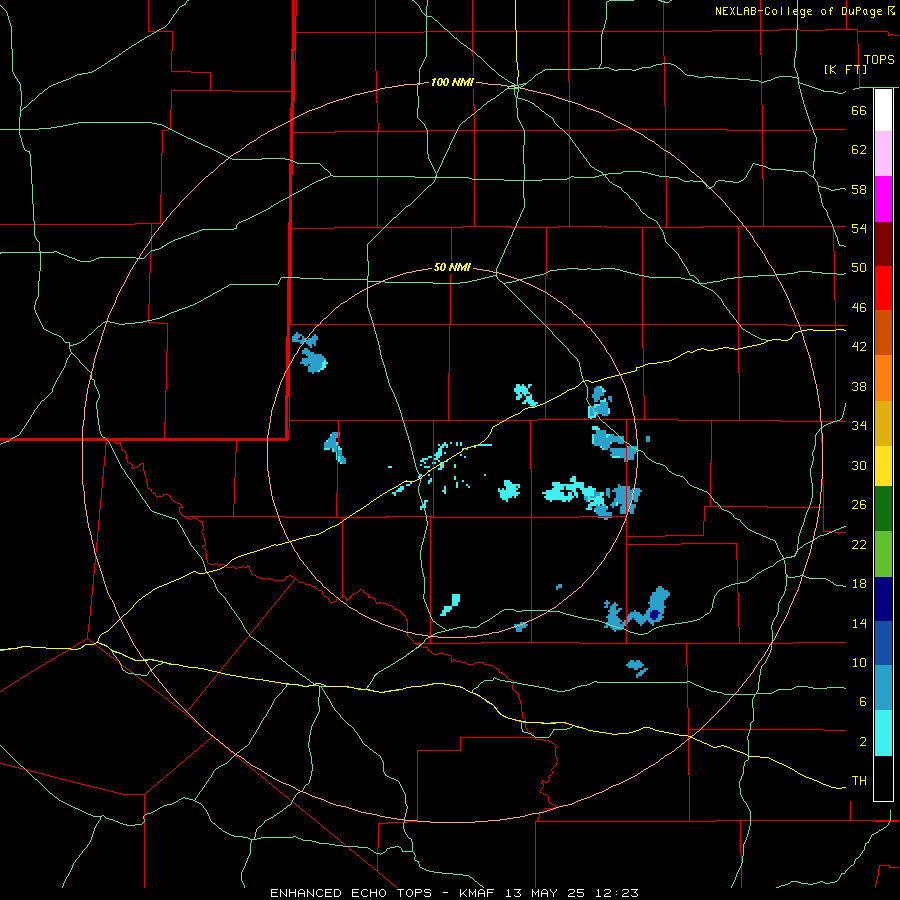Viewport: 900px width, 900px height.
Task: Select the light pink legend swatch
Action: [883, 153]
